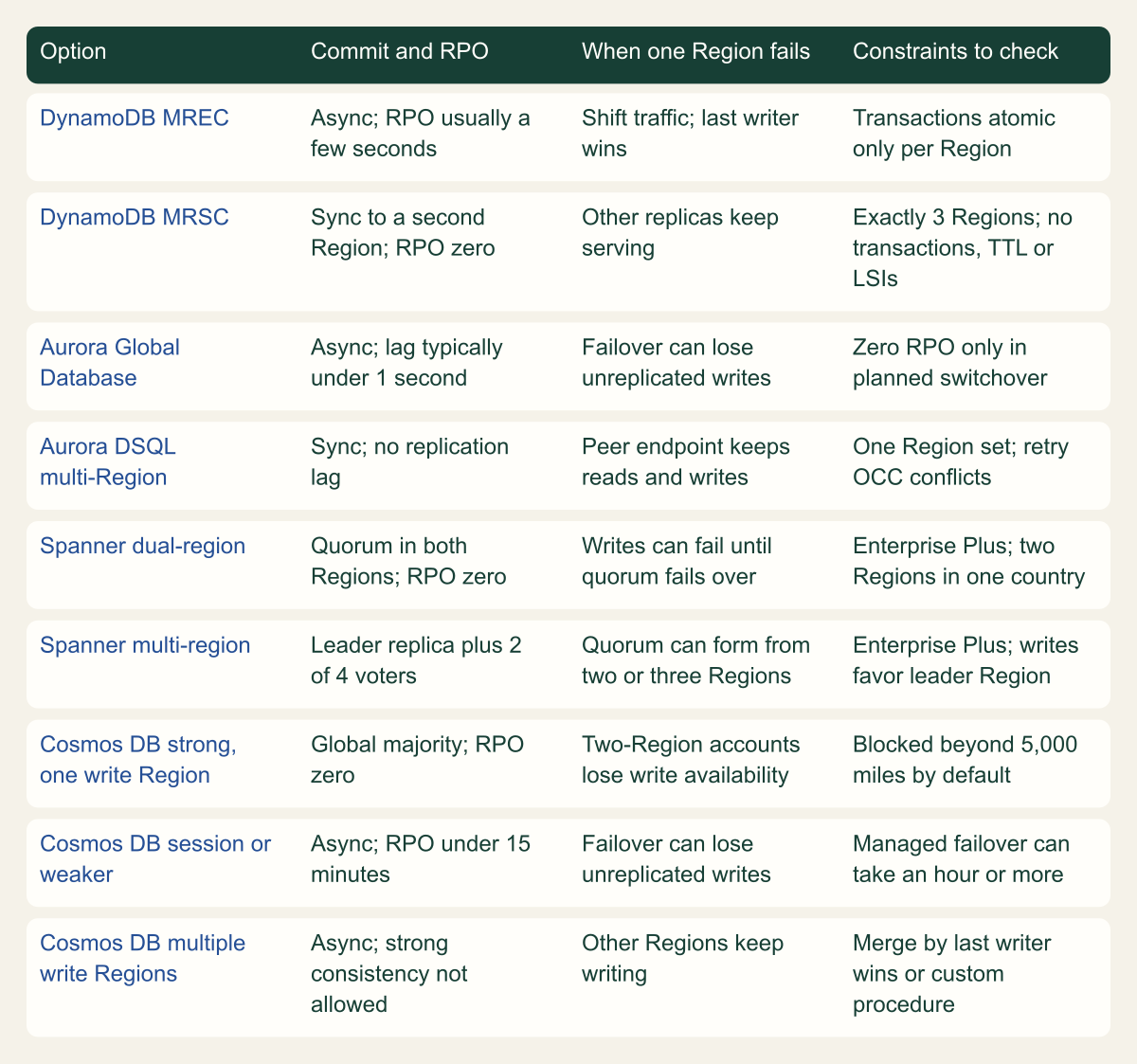The image size is (1137, 1064).
Task: Open Cosmos DB session or weaker link
Action: tap(155, 858)
